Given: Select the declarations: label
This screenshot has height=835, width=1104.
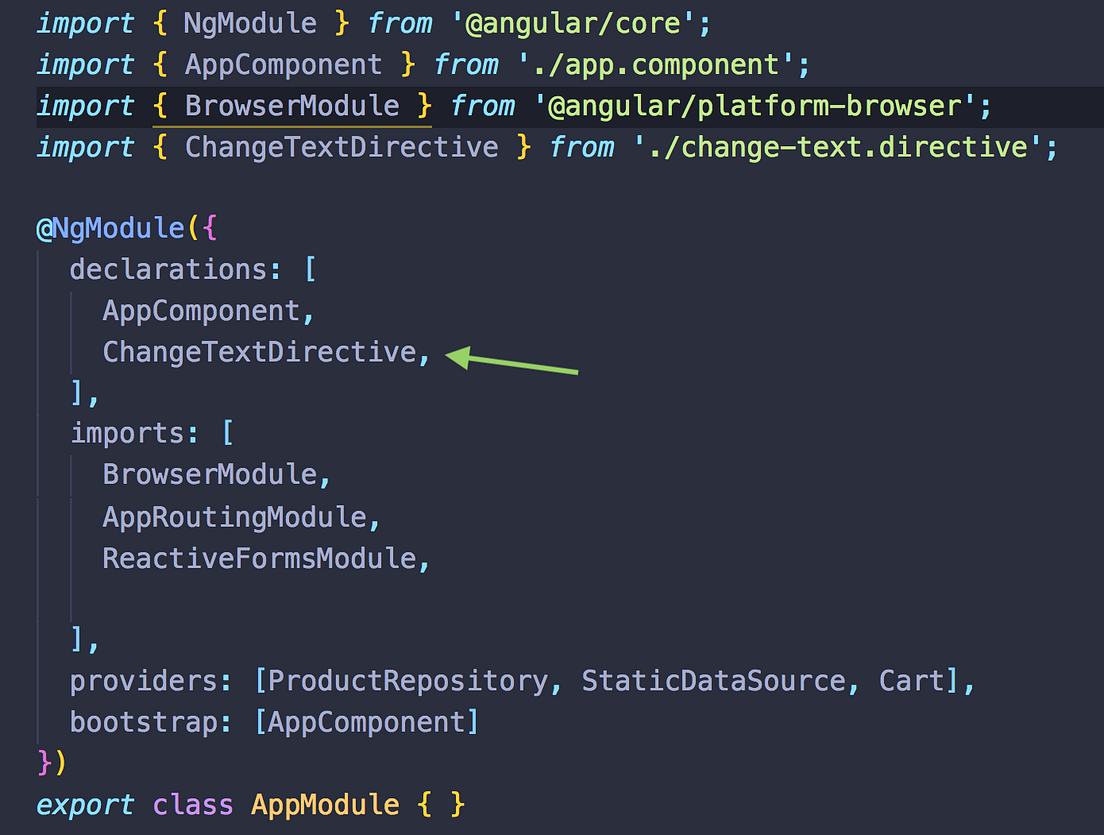Looking at the screenshot, I should [x=173, y=269].
